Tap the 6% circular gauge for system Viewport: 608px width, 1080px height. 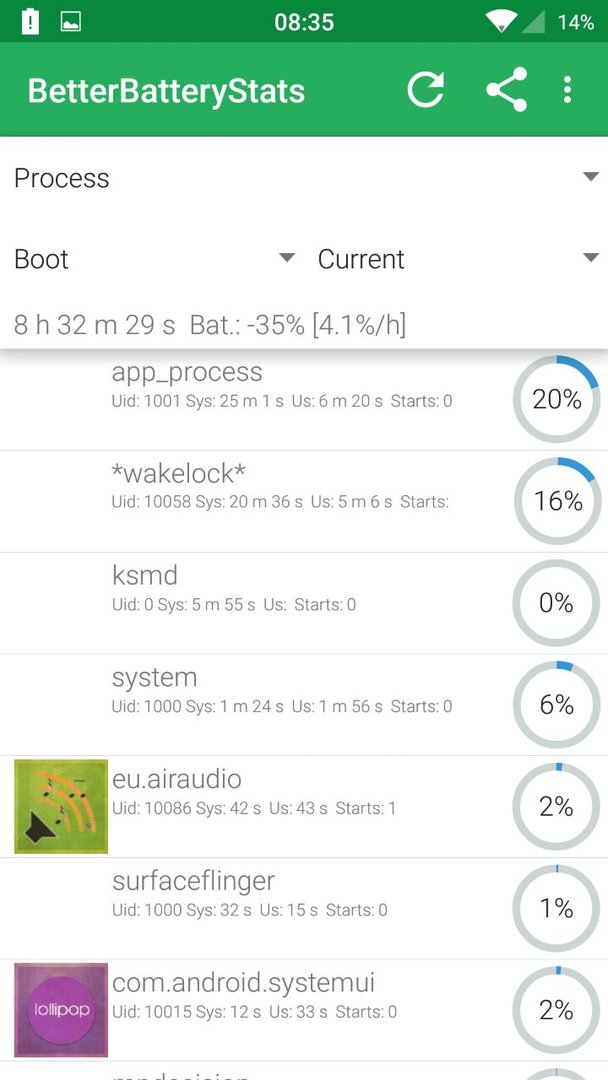tap(556, 705)
